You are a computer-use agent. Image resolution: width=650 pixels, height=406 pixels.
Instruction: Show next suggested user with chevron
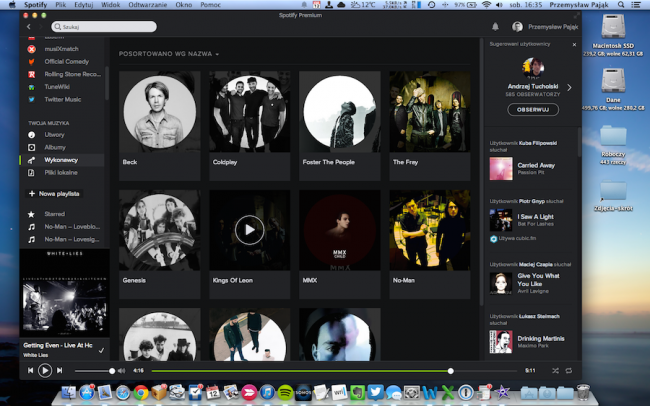point(569,88)
